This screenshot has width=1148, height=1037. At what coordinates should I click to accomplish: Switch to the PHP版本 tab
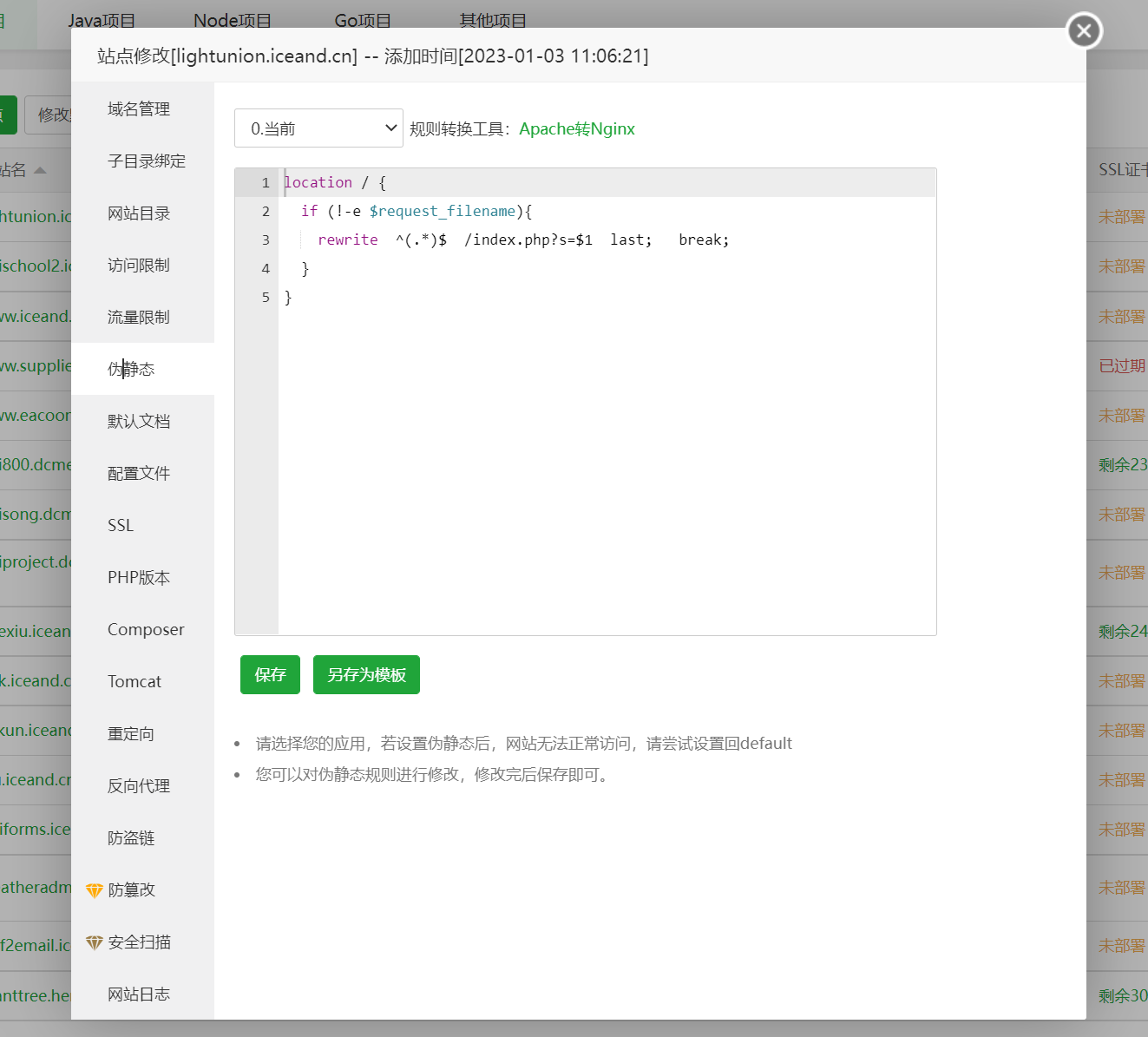pos(139,577)
